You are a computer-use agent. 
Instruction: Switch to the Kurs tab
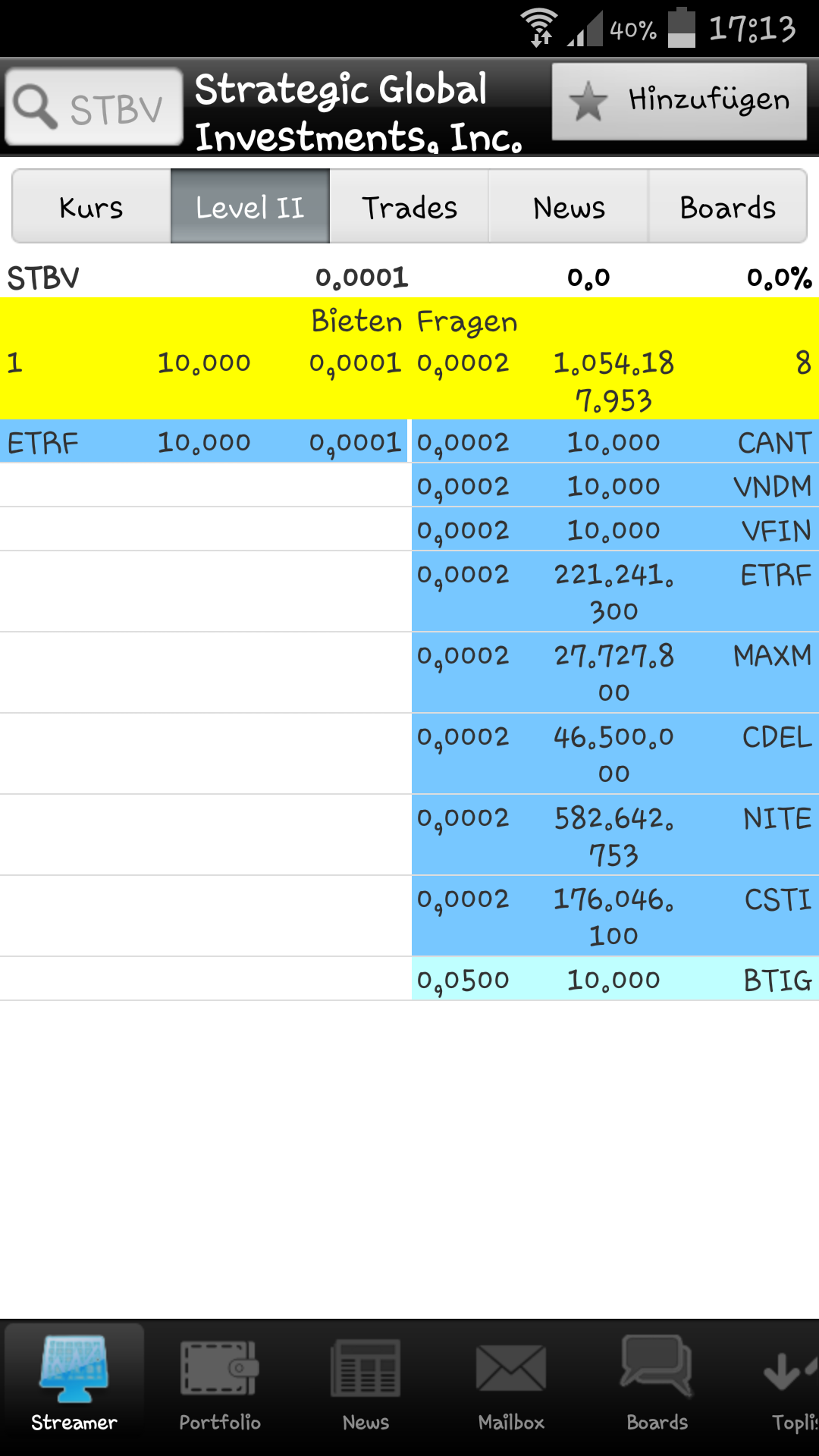[91, 206]
